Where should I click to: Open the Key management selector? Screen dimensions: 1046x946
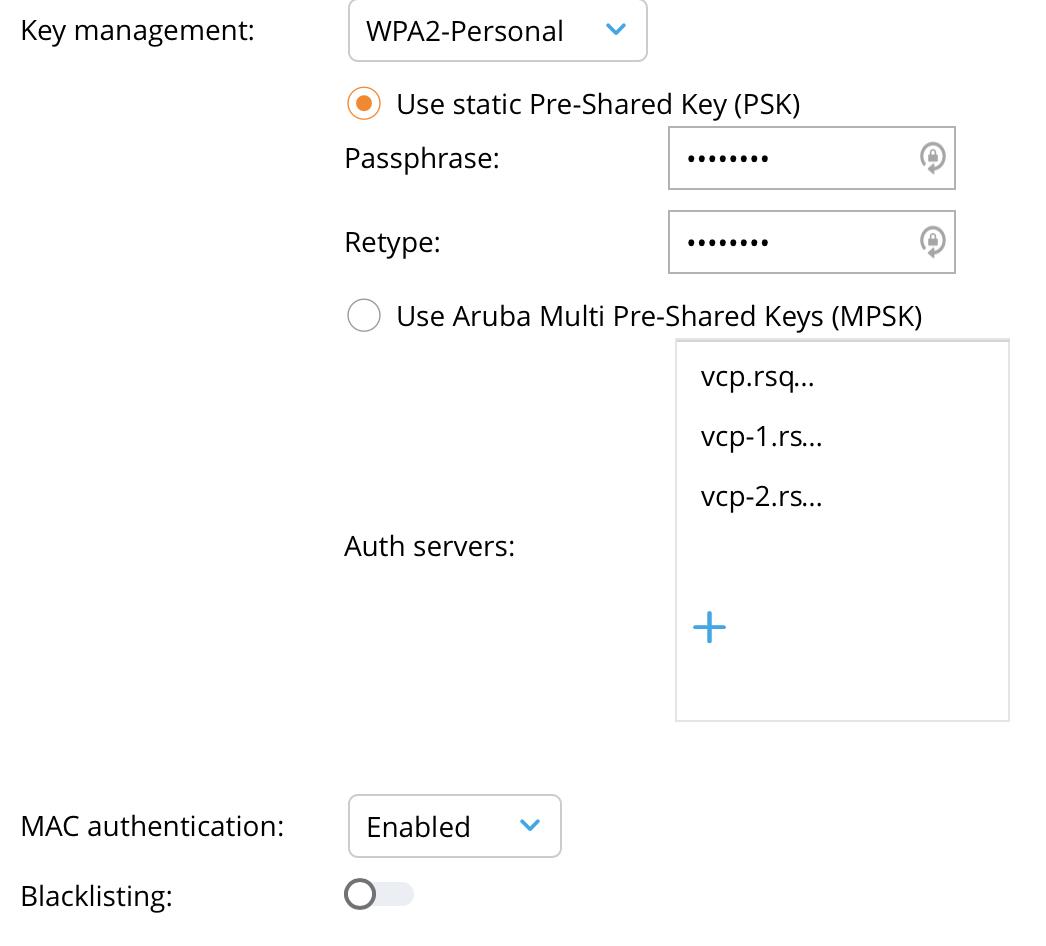497,31
